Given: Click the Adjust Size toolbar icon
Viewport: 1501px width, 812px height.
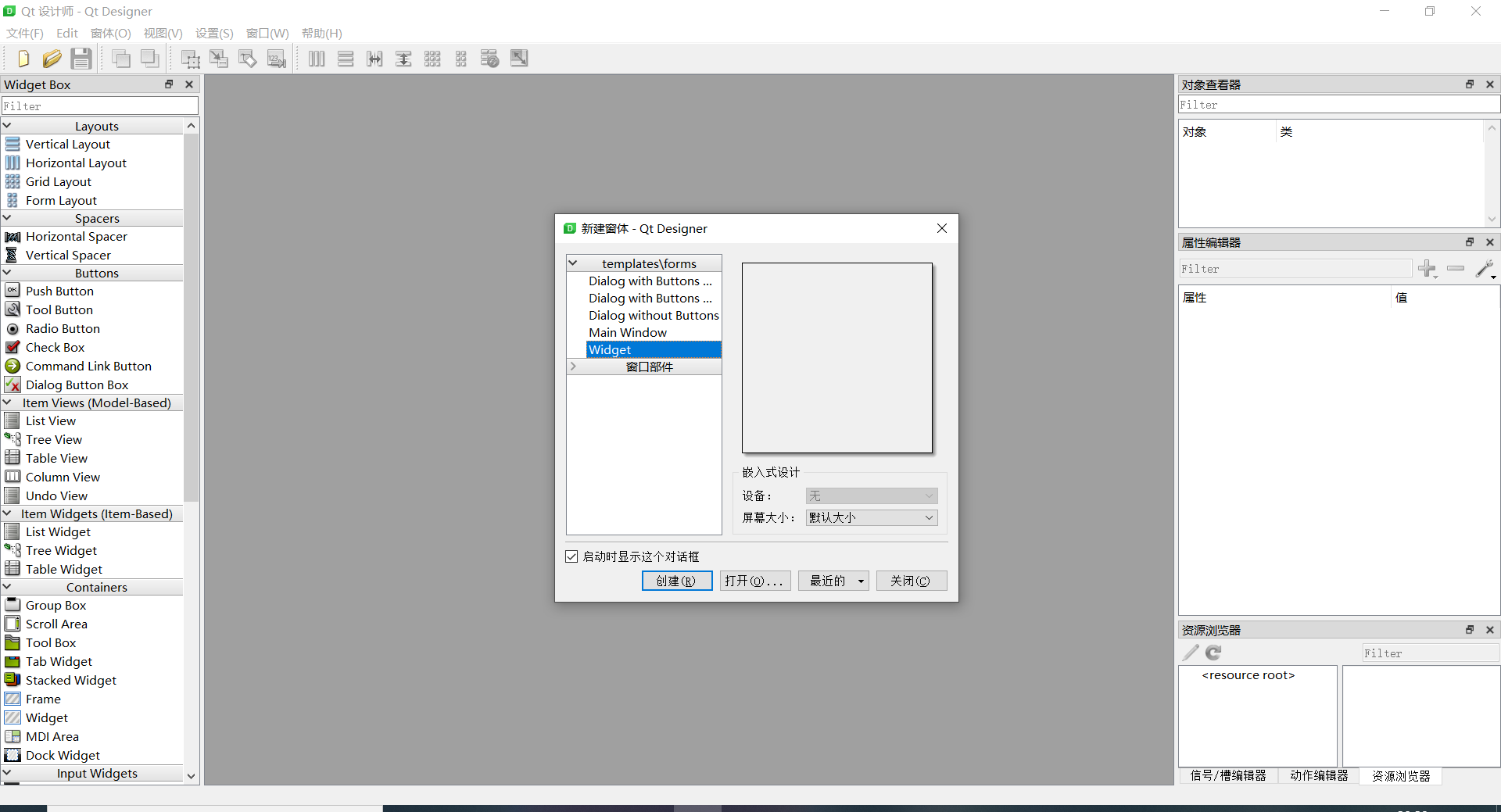Looking at the screenshot, I should pos(519,59).
